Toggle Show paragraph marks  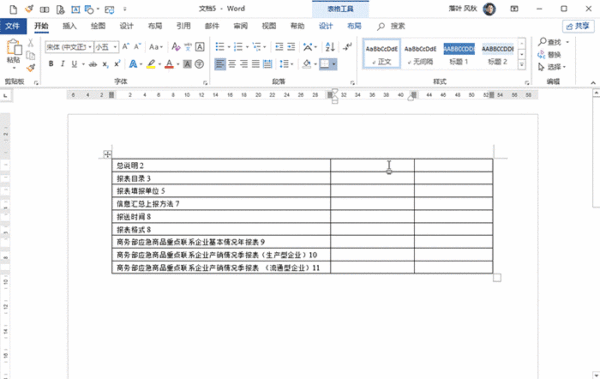(348, 47)
